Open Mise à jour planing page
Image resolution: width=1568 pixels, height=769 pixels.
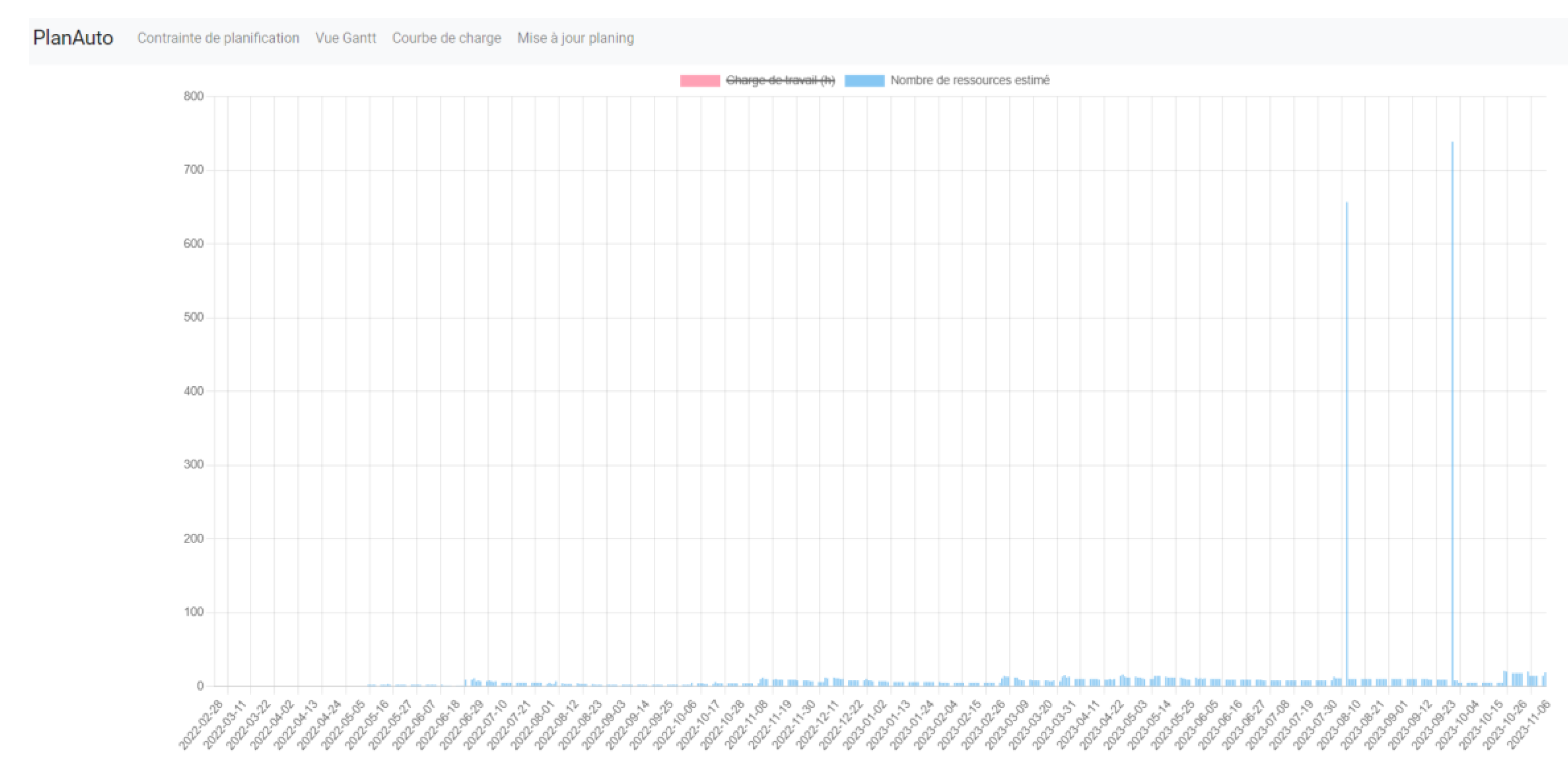click(575, 38)
